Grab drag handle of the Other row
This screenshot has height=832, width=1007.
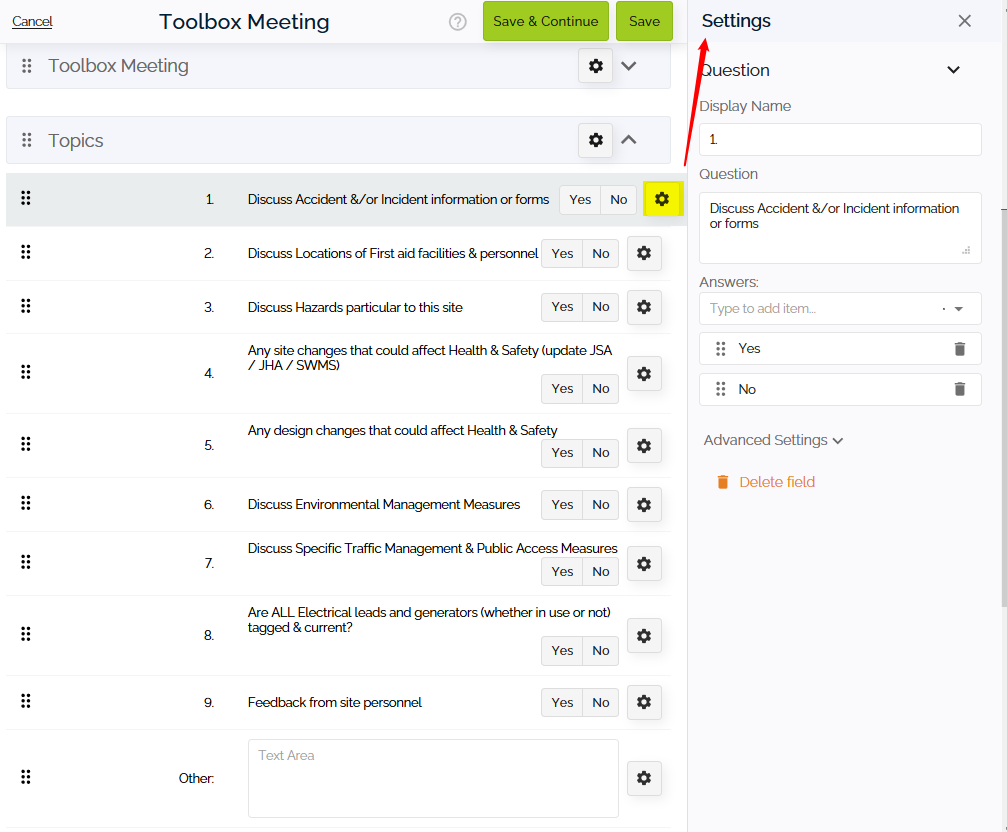(x=26, y=777)
